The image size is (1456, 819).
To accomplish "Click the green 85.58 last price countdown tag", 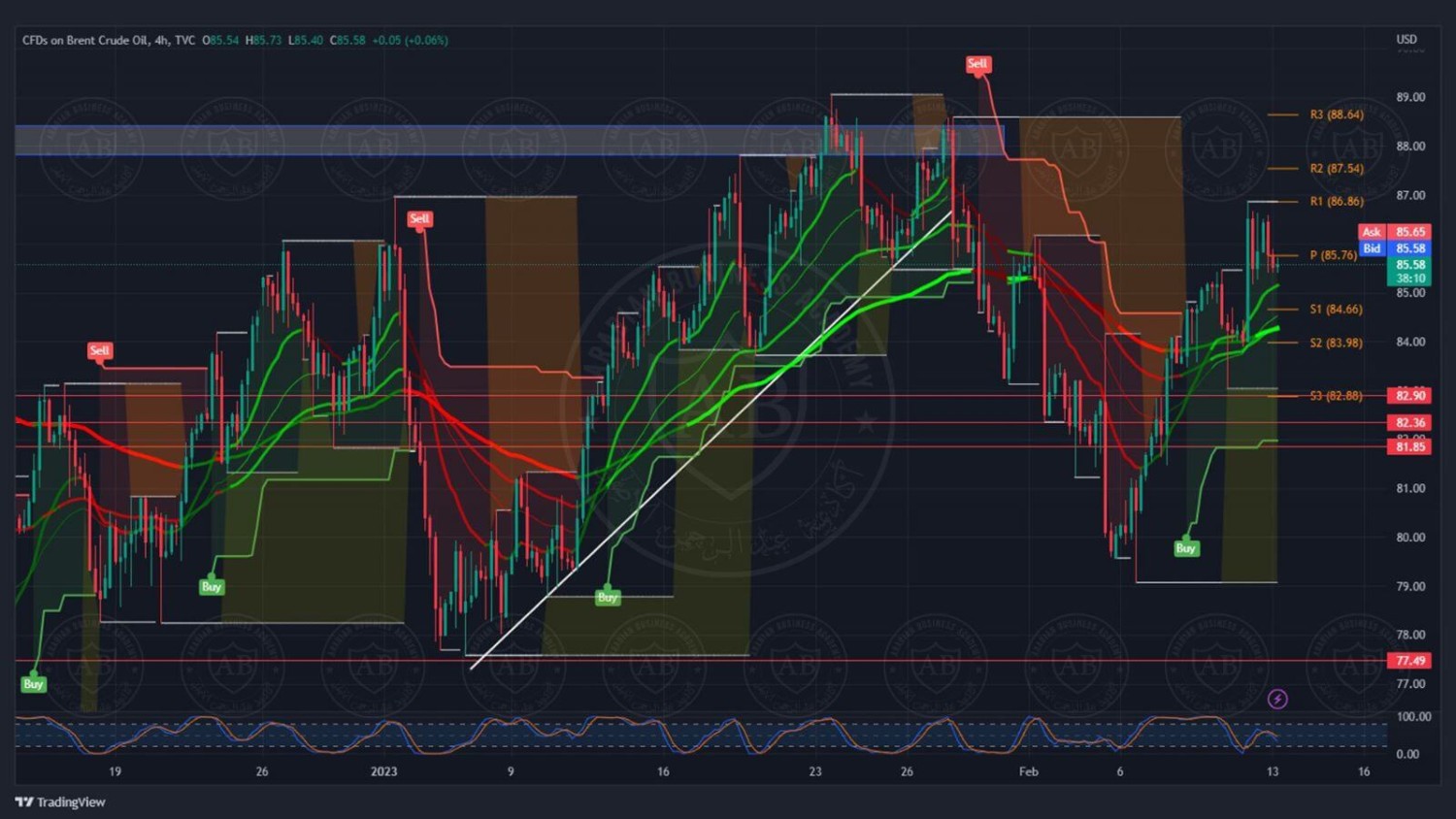I will (1409, 271).
